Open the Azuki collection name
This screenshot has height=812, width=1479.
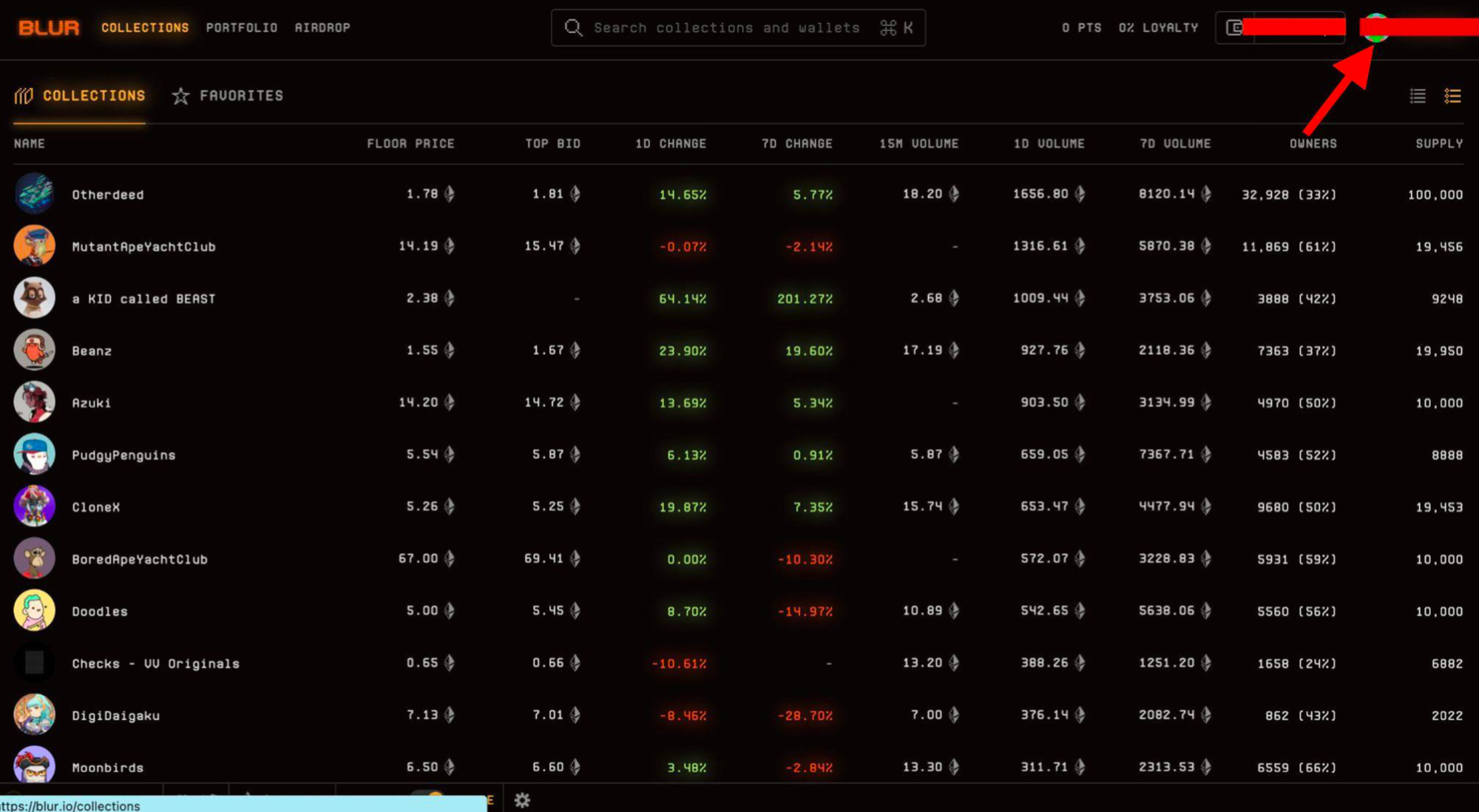click(x=92, y=403)
